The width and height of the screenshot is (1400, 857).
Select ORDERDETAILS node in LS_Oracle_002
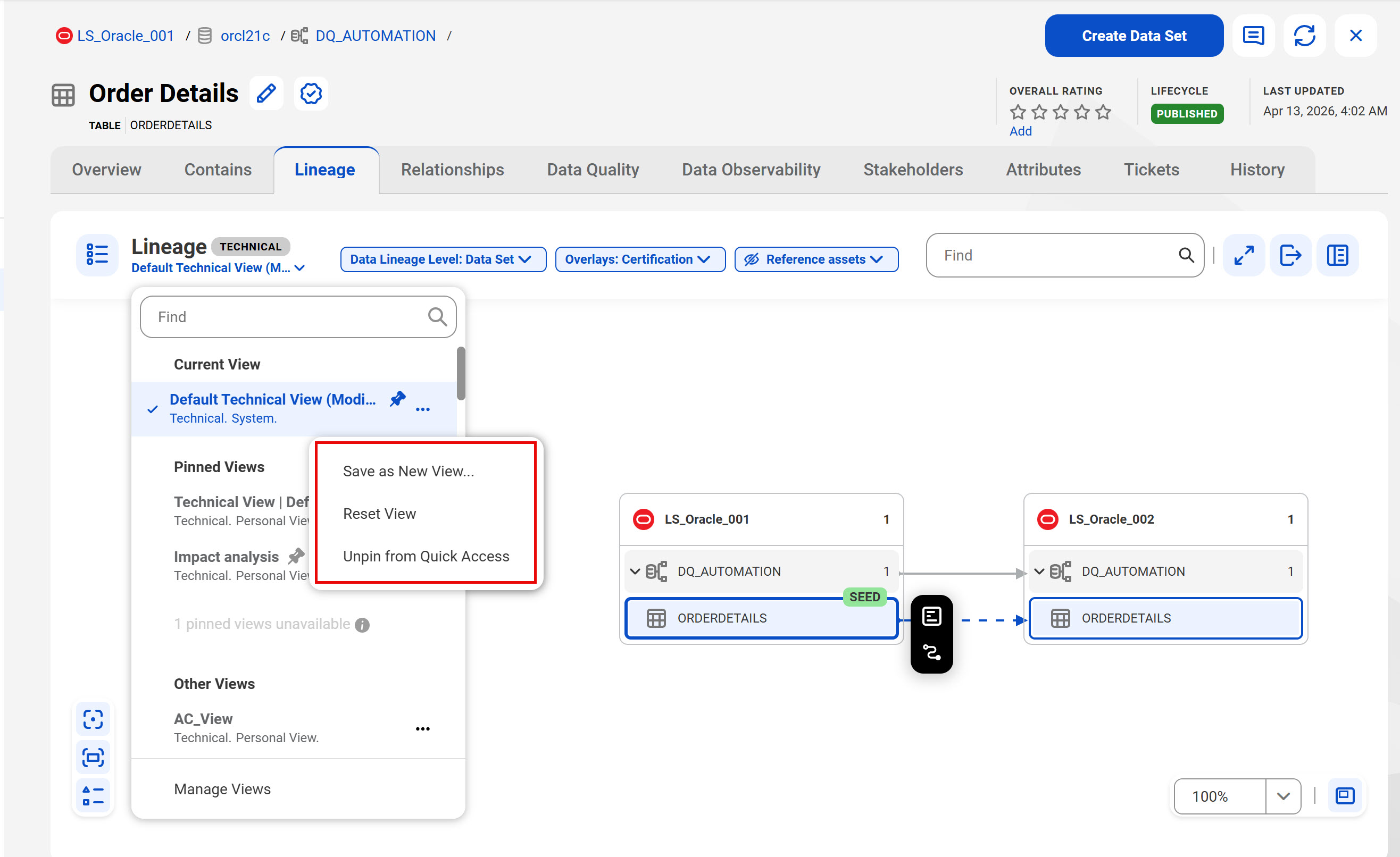click(1165, 617)
